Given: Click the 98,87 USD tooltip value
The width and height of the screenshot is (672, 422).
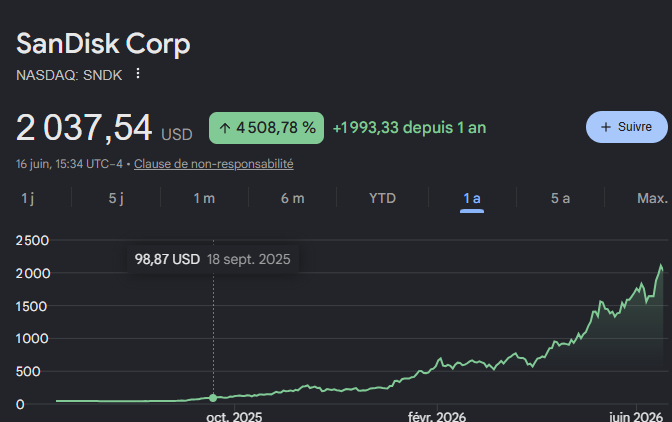Looking at the screenshot, I should click(x=167, y=259).
